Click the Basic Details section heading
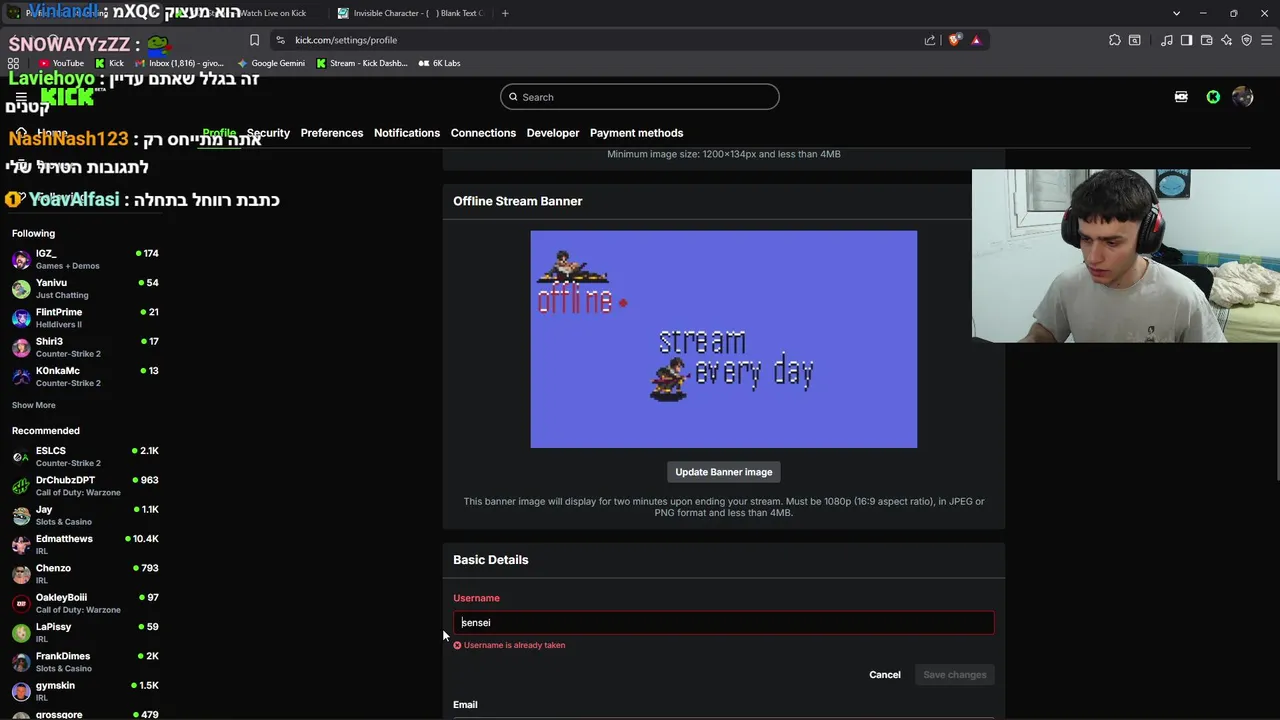 coord(490,560)
